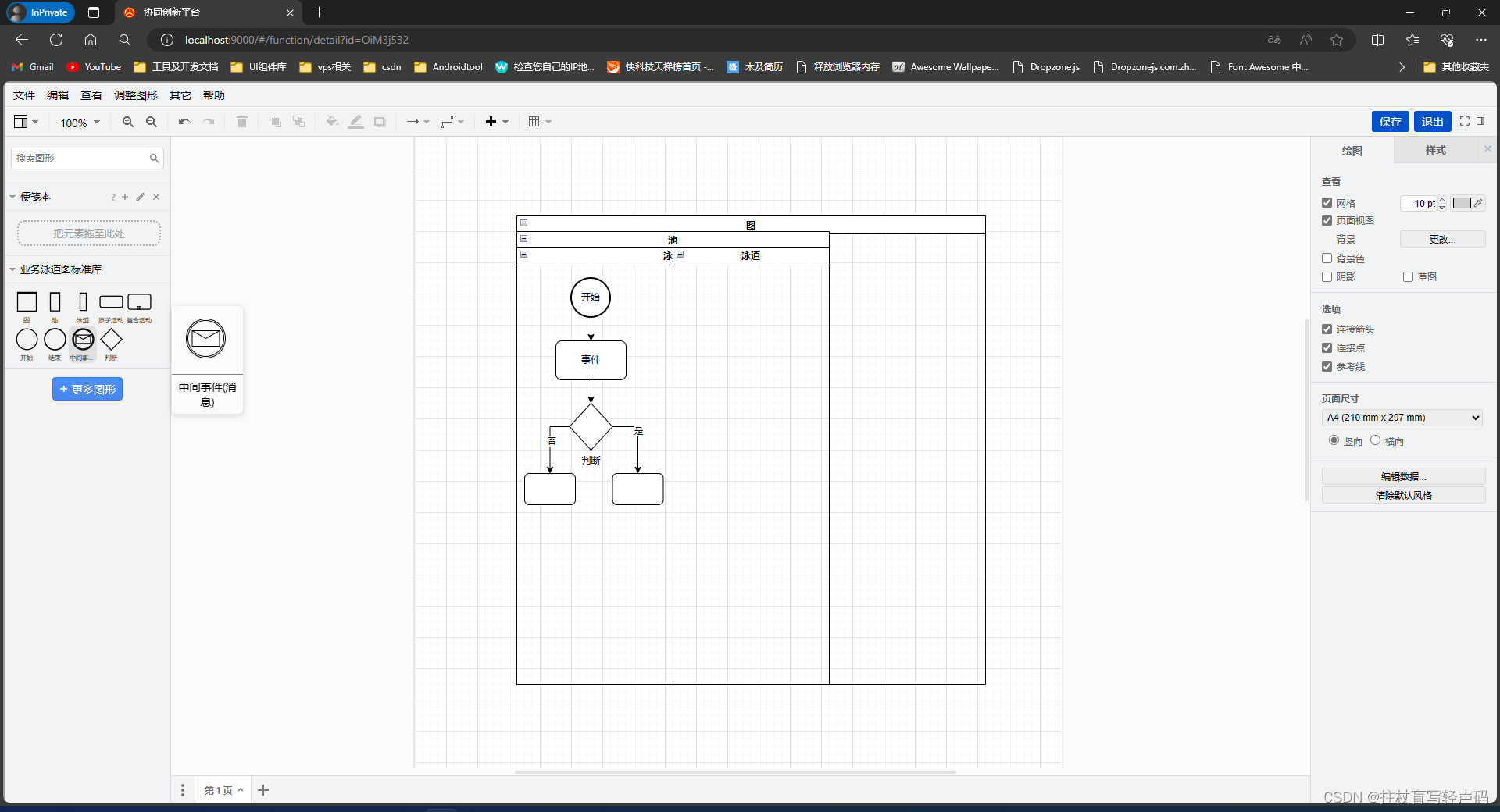The image size is (1500, 812).
Task: Select the 横向 landscape radio button
Action: click(x=1375, y=440)
